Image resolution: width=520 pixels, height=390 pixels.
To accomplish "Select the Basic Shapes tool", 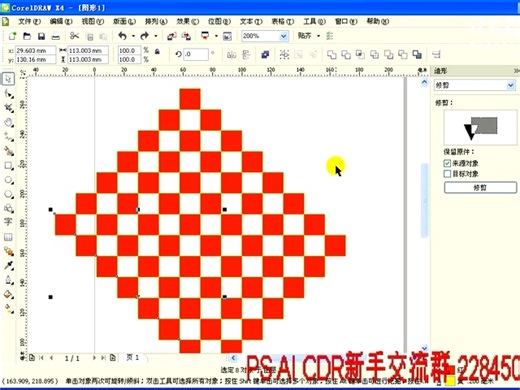I will [x=8, y=208].
